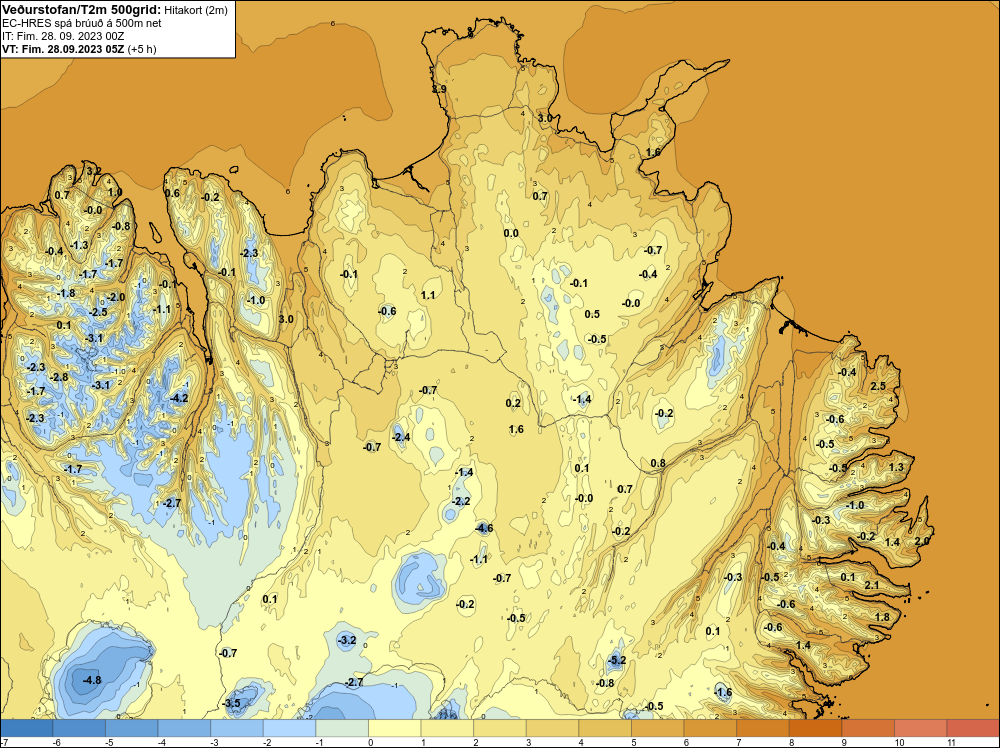Click the legend color between -6 and -5

click(x=79, y=728)
